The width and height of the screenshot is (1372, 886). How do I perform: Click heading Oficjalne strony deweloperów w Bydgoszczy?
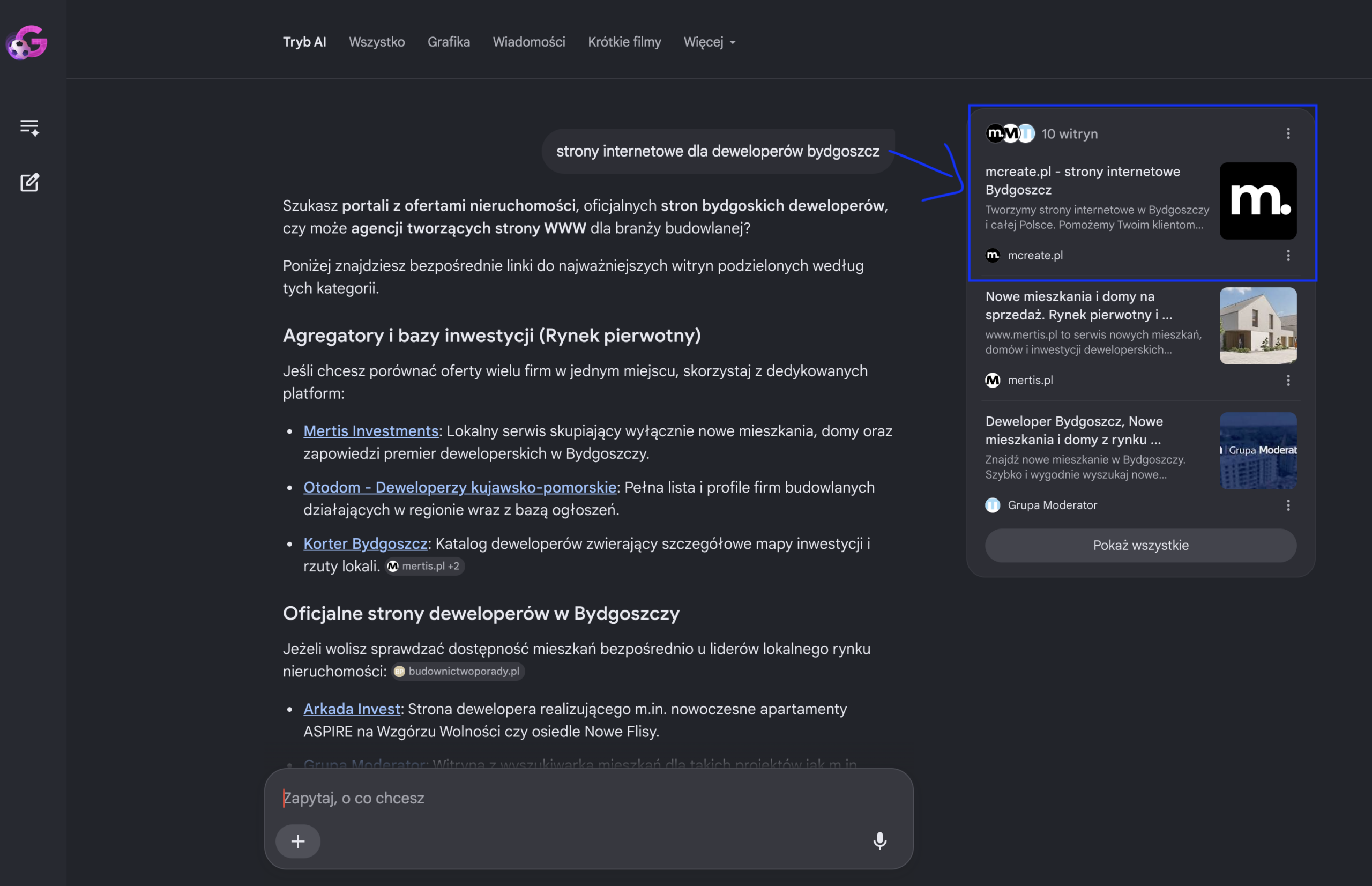481,613
